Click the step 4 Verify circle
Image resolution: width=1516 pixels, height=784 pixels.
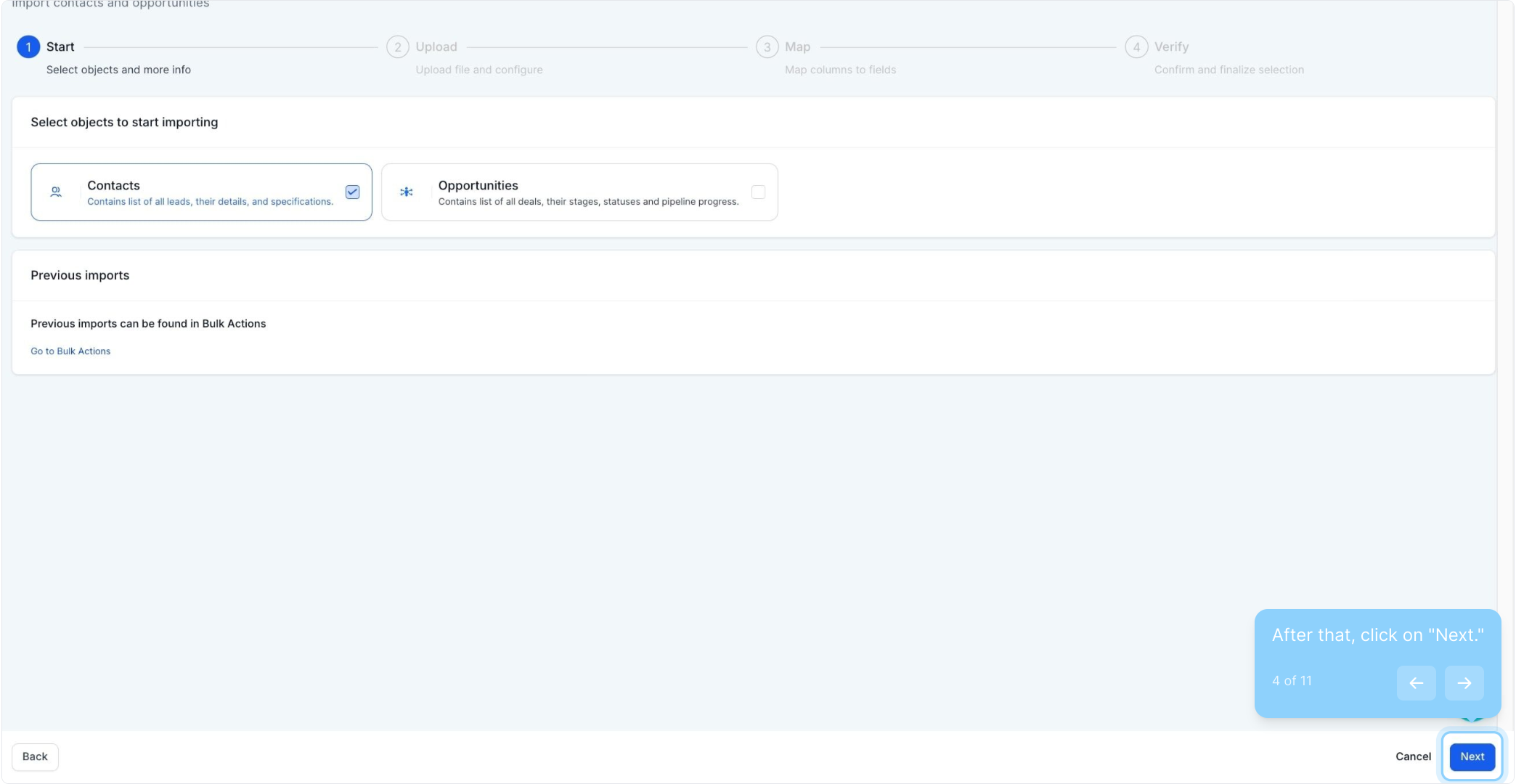1136,47
